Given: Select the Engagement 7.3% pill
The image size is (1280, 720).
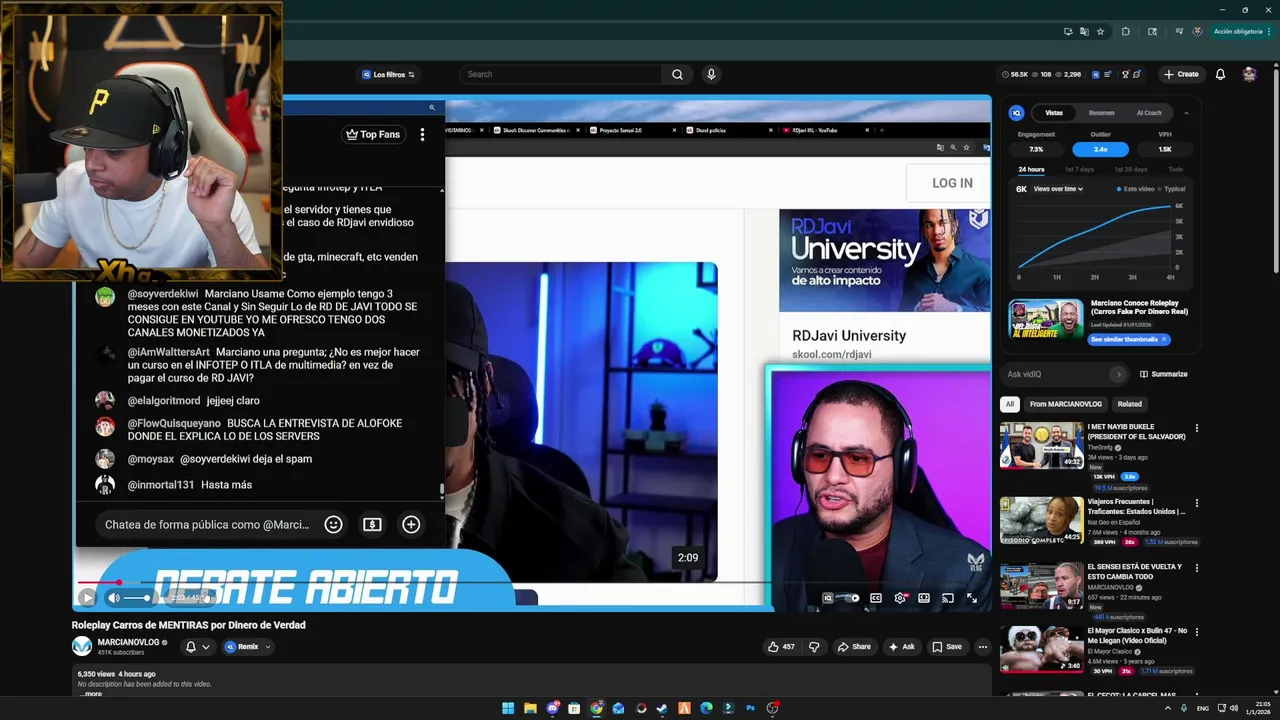Looking at the screenshot, I should point(1036,149).
